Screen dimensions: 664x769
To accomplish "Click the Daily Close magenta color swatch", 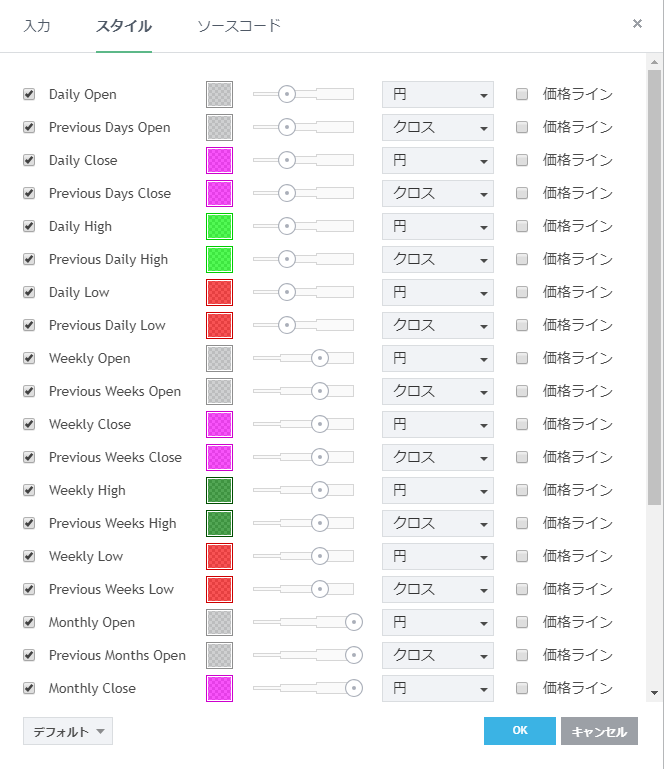I will pos(219,160).
